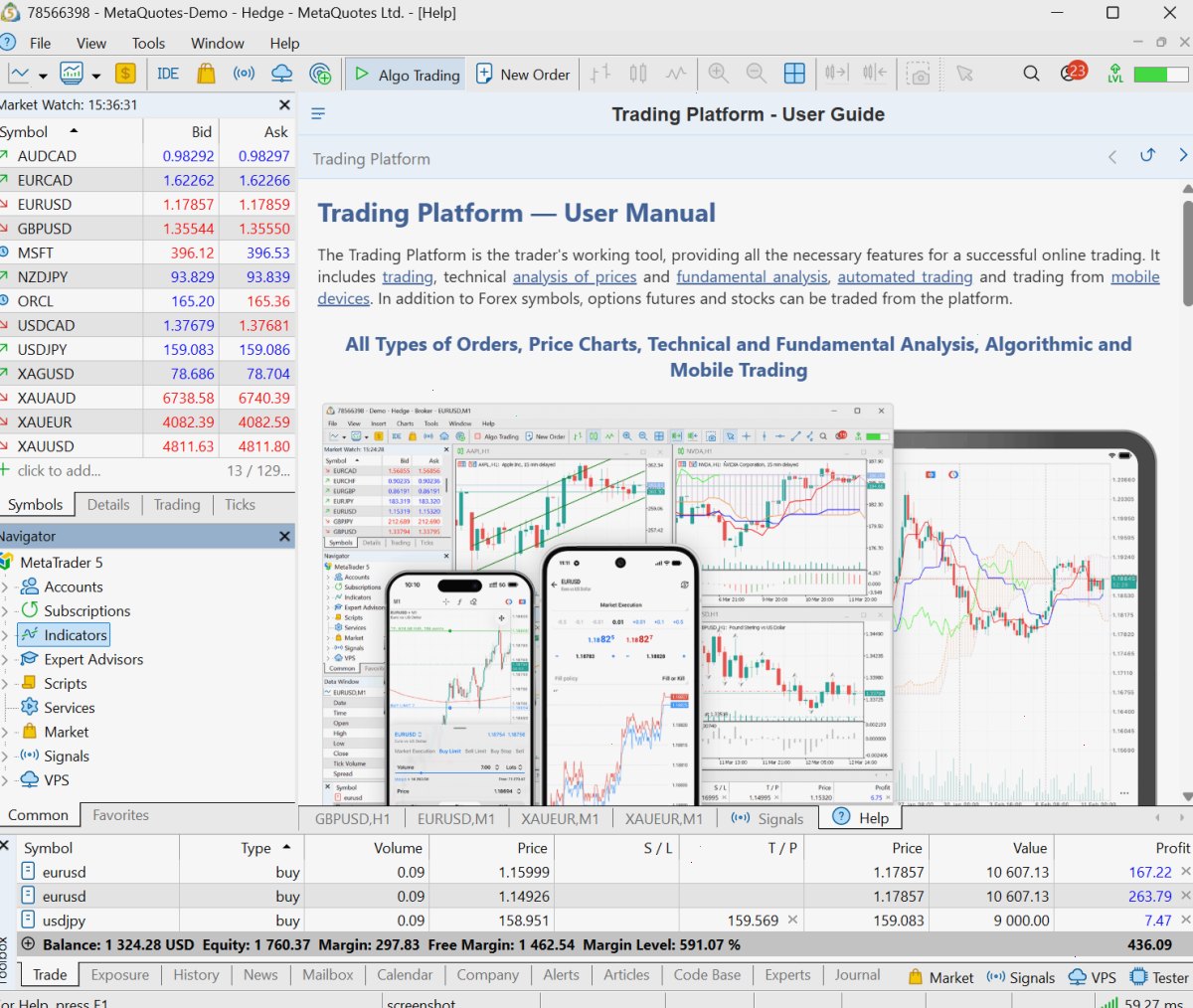
Task: Click the 'trading' hyperlink in the manual
Action: tap(408, 277)
